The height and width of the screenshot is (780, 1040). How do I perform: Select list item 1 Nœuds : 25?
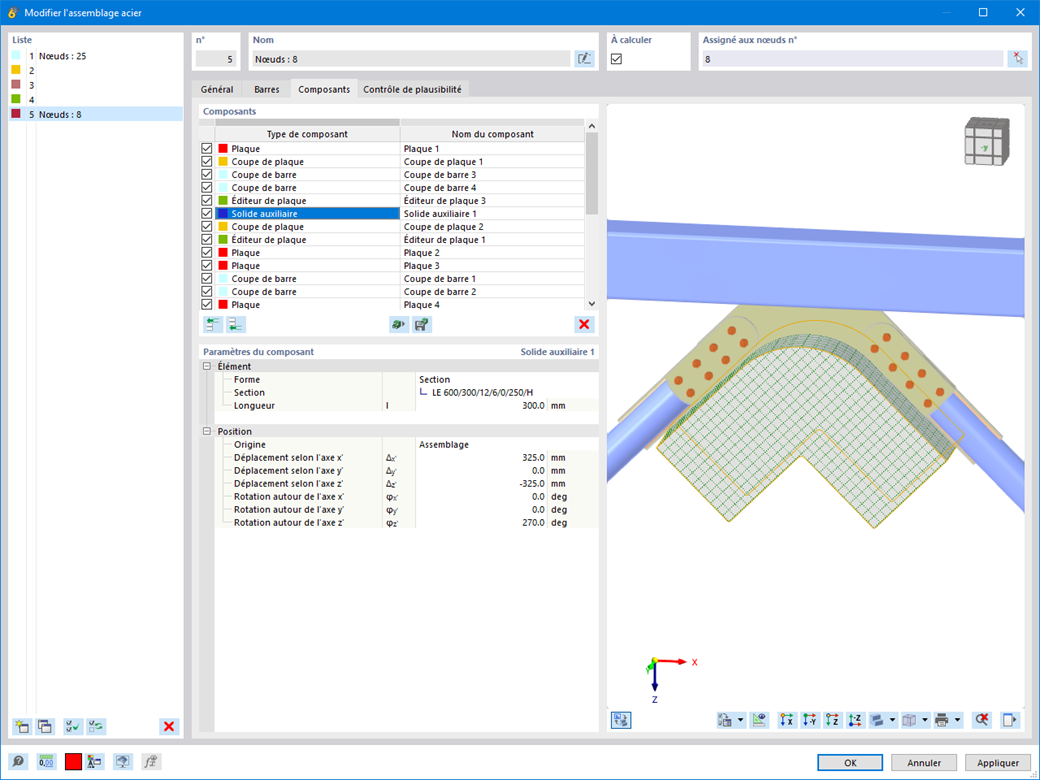pyautogui.click(x=96, y=56)
